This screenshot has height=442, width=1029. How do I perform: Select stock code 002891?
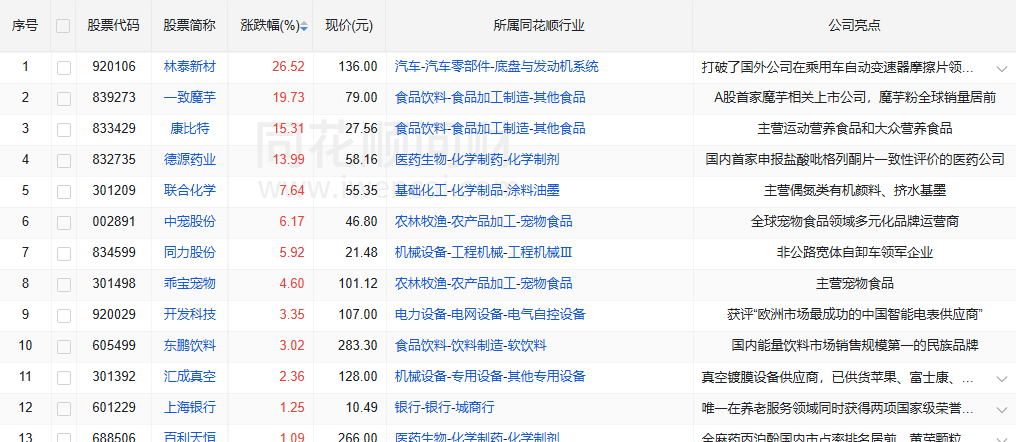[114, 221]
